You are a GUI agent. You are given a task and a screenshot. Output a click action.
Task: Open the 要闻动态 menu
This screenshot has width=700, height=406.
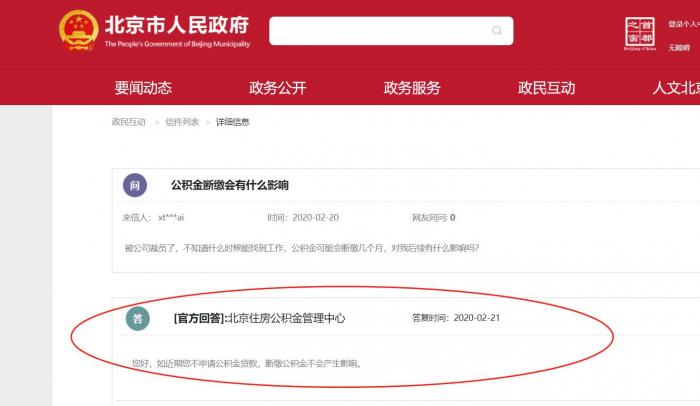(x=143, y=88)
